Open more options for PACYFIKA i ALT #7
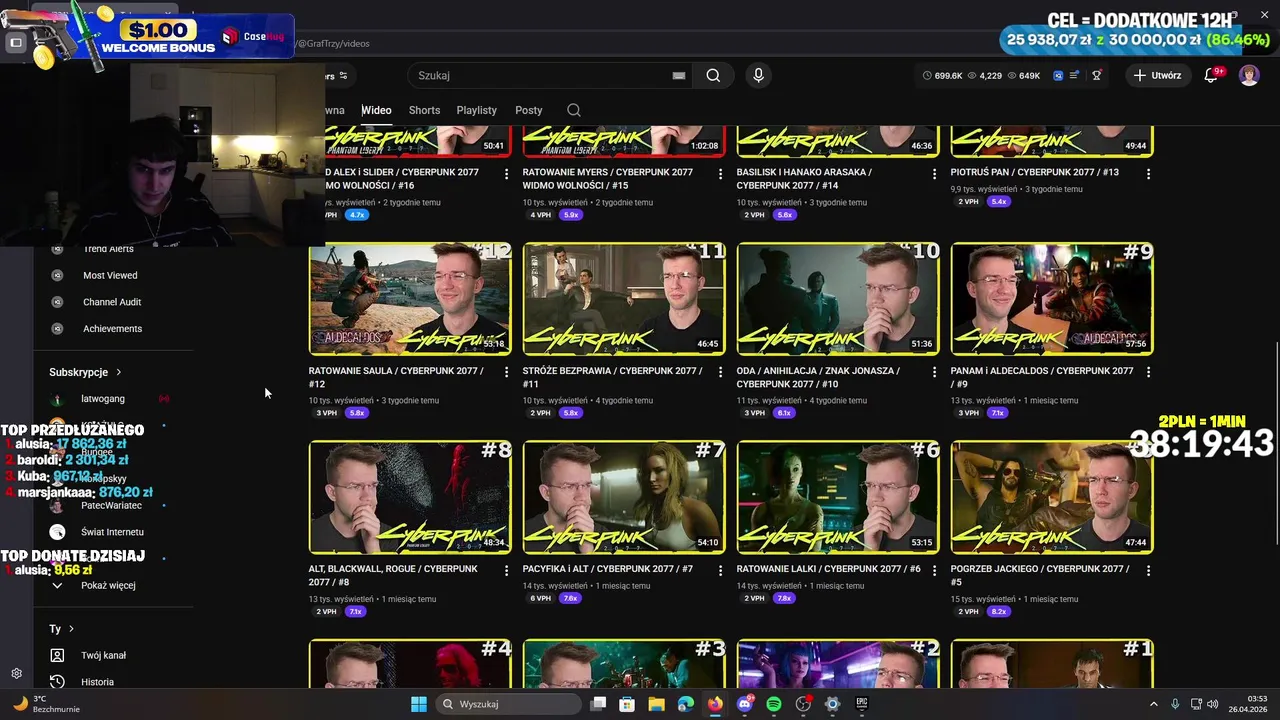This screenshot has height=720, width=1280. point(720,570)
